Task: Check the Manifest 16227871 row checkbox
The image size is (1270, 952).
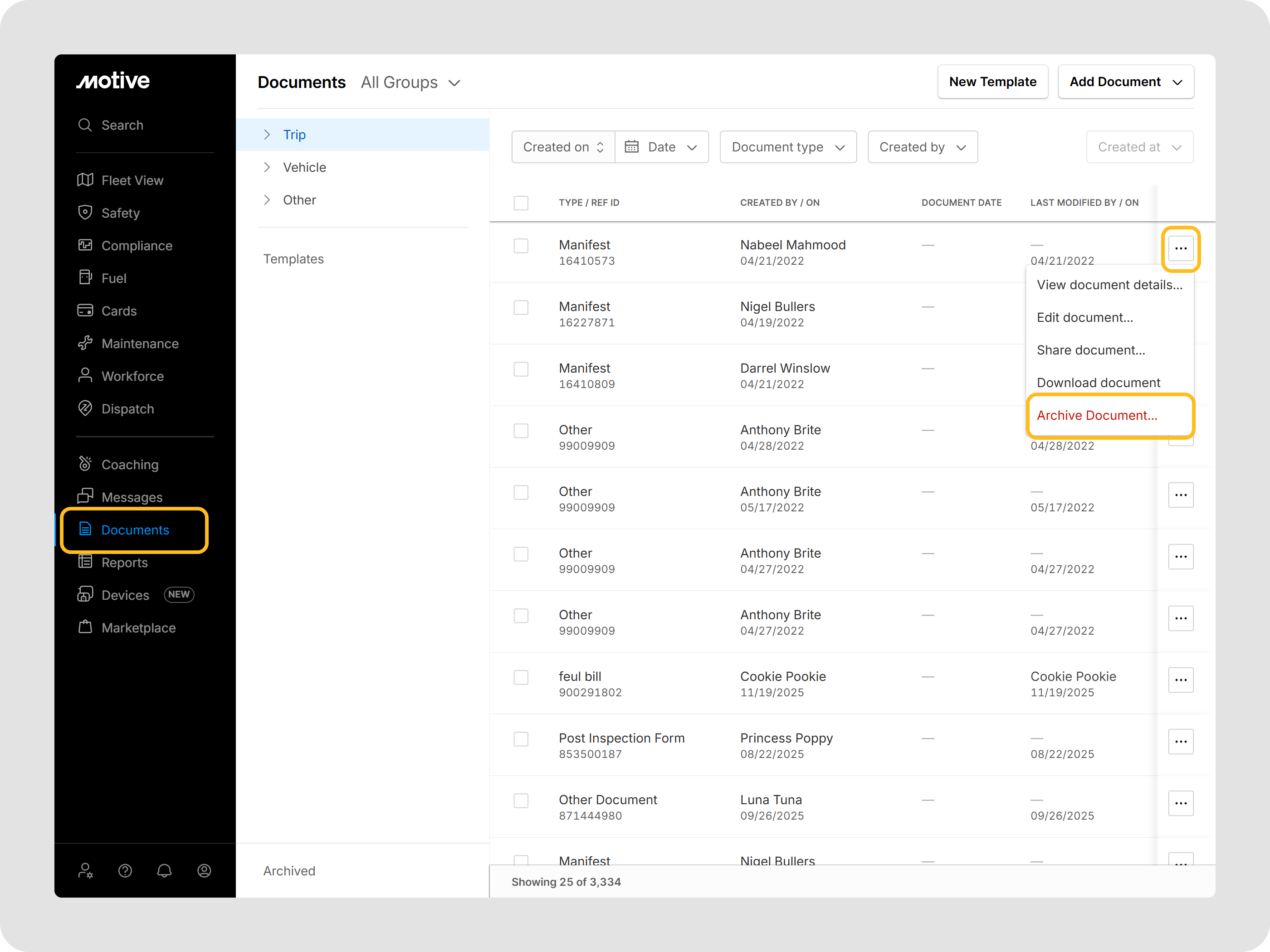Action: point(521,307)
